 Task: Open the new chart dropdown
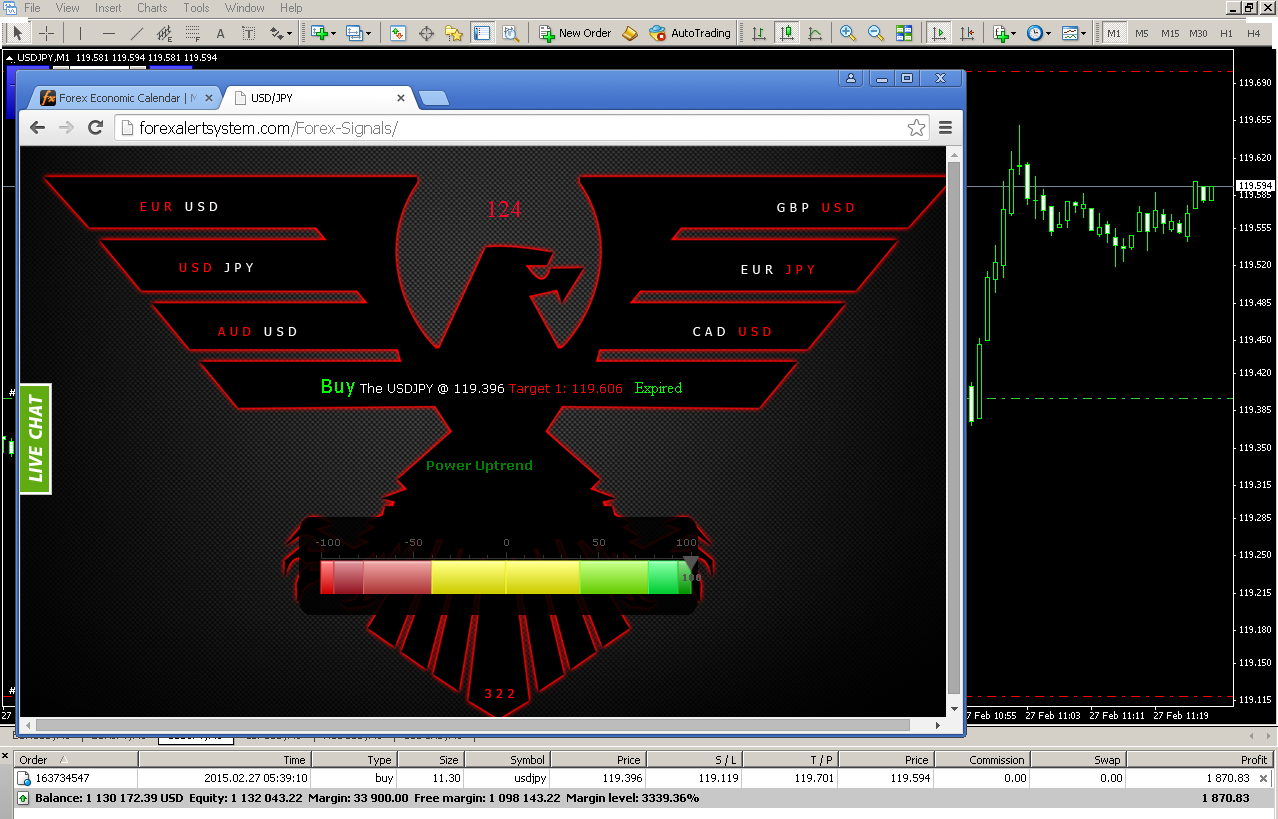(x=323, y=33)
